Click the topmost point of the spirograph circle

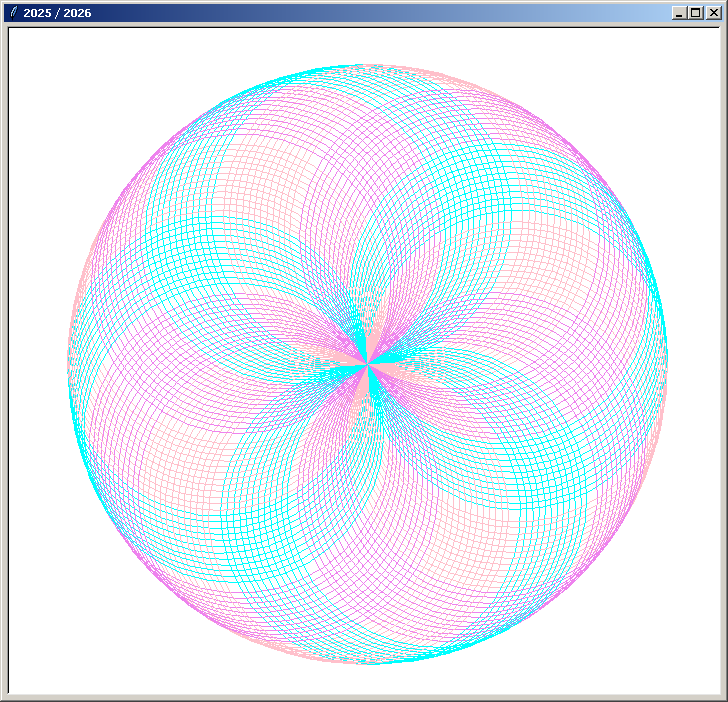(368, 65)
